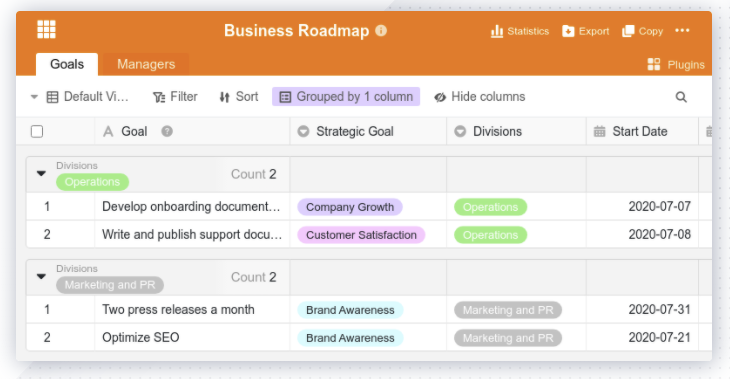Click the search magnifier icon

pos(681,97)
